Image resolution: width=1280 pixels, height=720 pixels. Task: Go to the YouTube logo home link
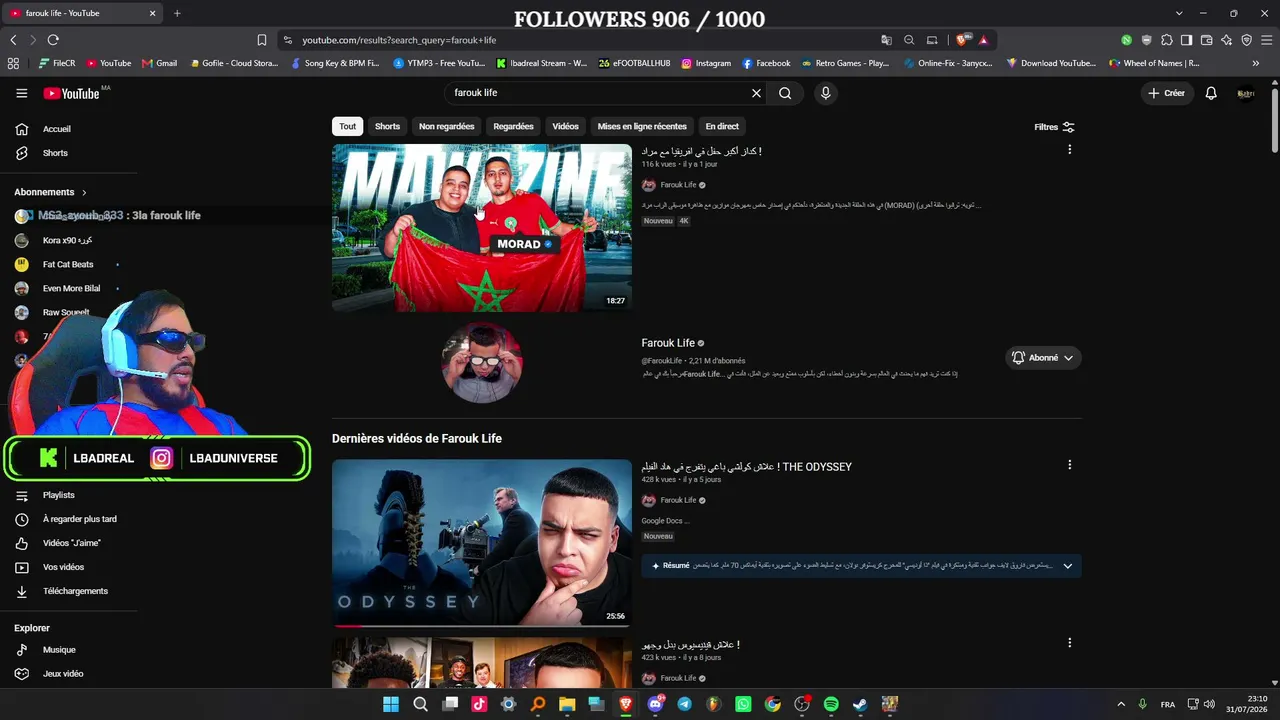[x=71, y=93]
